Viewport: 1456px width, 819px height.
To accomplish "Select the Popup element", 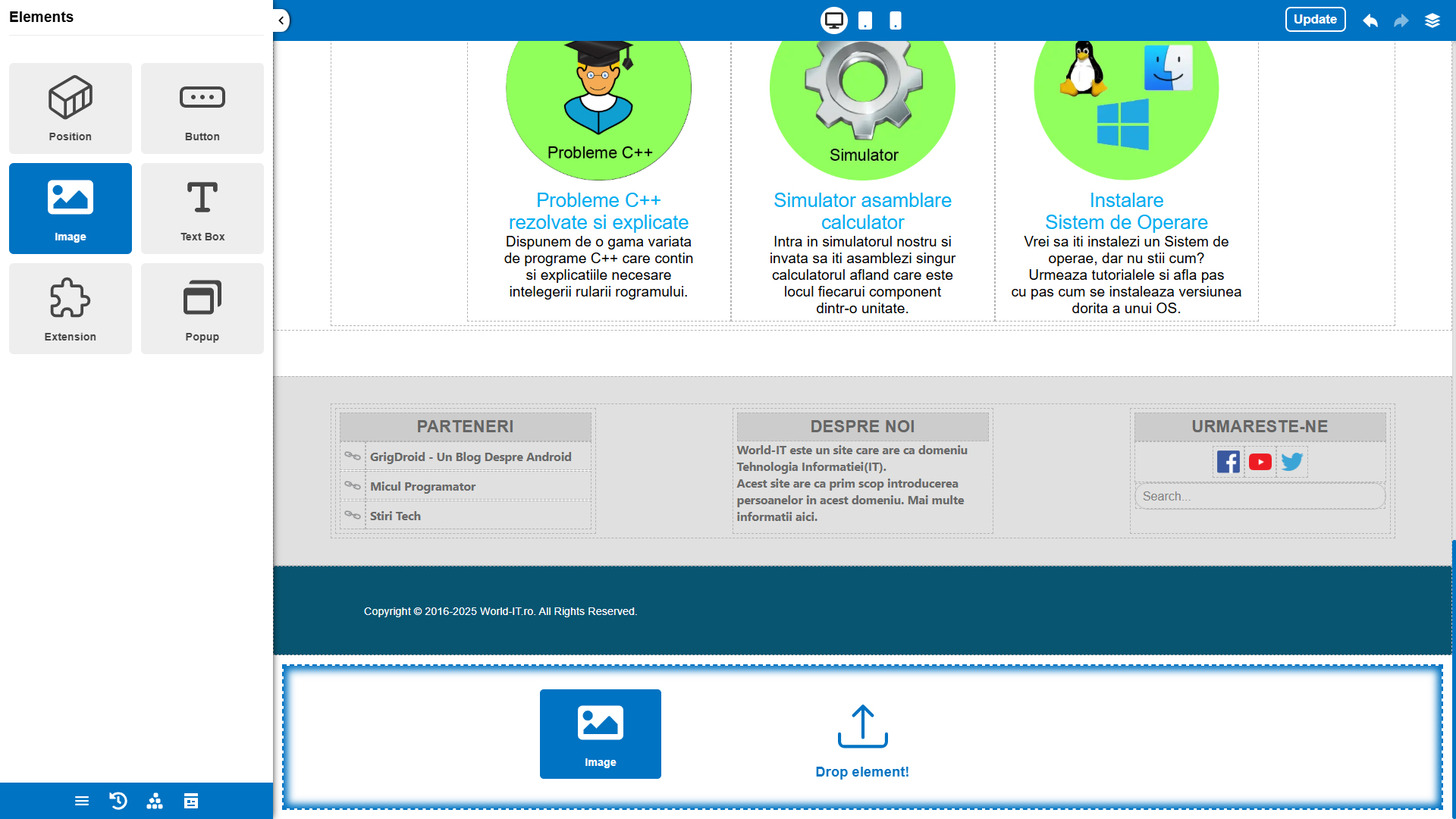I will coord(202,309).
